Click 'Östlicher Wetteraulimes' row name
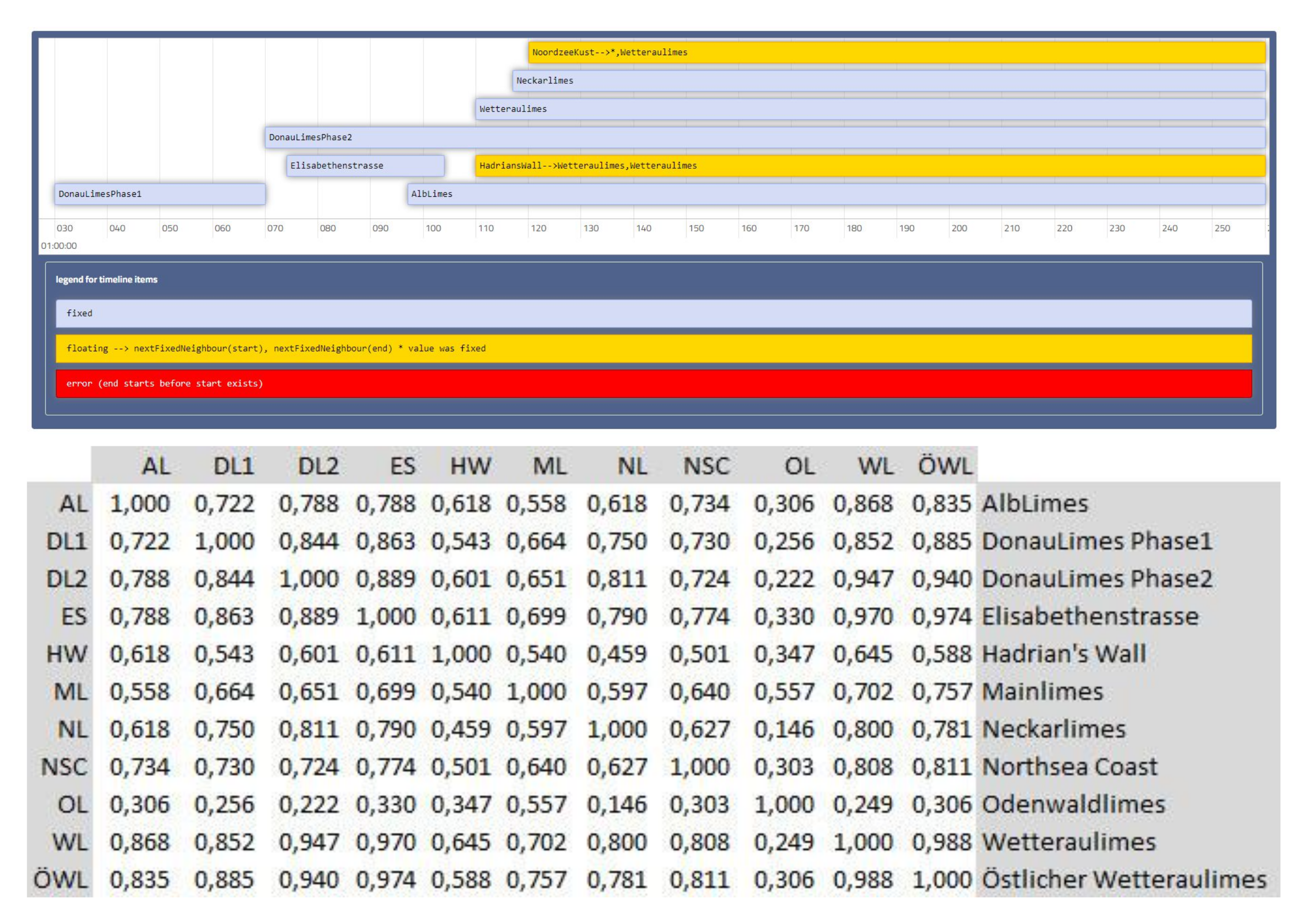Screen dimensions: 1307x924 [1124, 878]
